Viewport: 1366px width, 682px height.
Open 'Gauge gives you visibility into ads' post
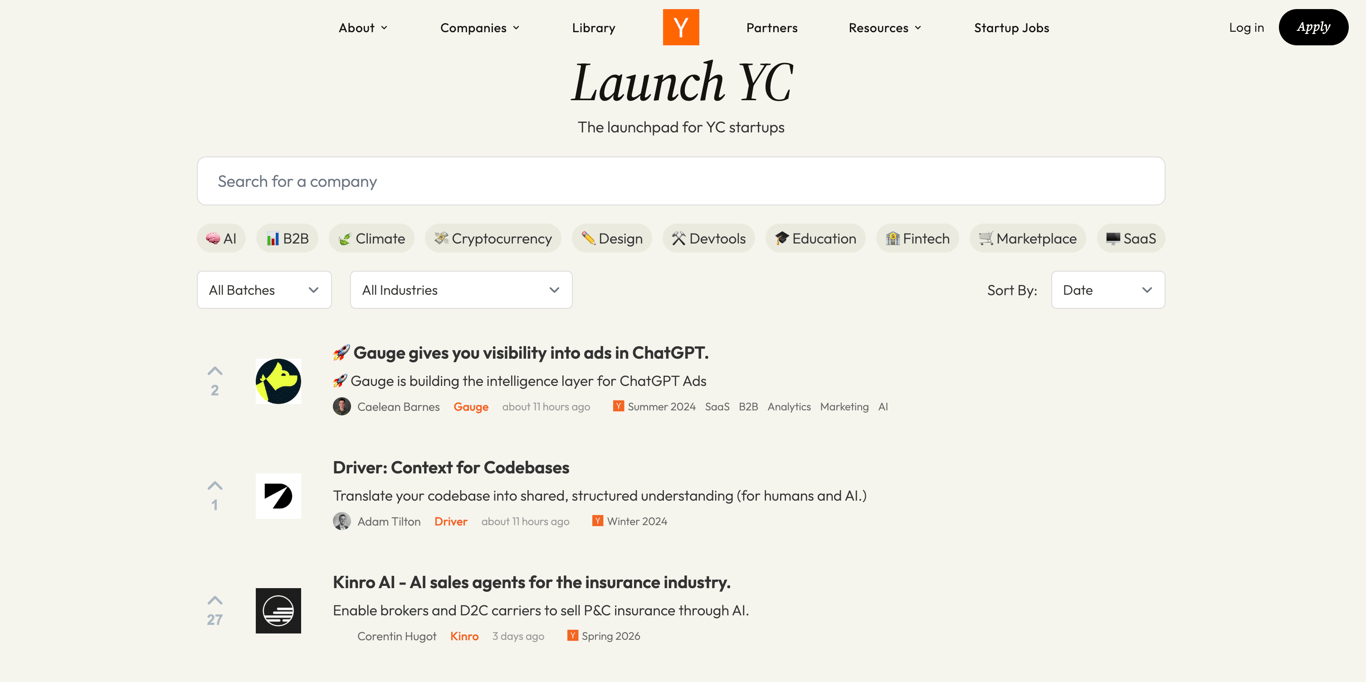[521, 353]
